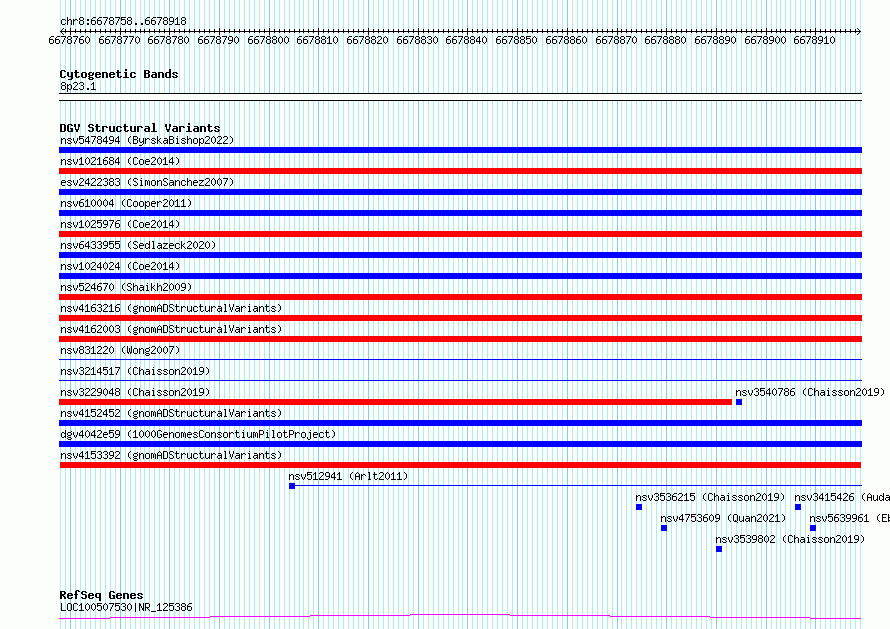The width and height of the screenshot is (890, 629).
Task: Click the 6678870 ruler position
Action: pyautogui.click(x=616, y=40)
